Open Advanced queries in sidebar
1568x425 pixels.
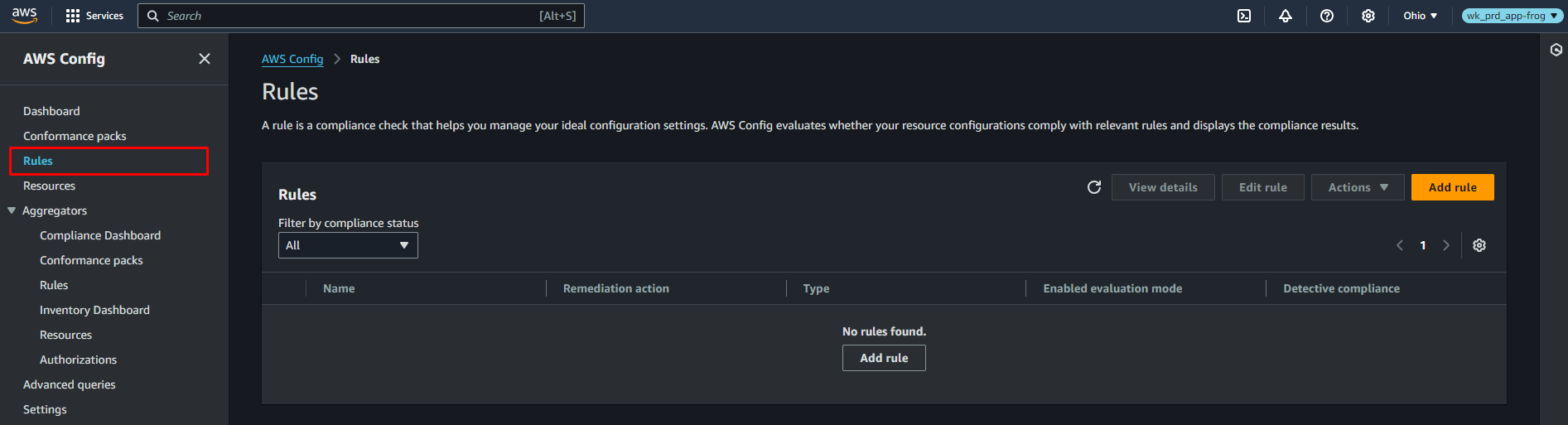pyautogui.click(x=70, y=384)
